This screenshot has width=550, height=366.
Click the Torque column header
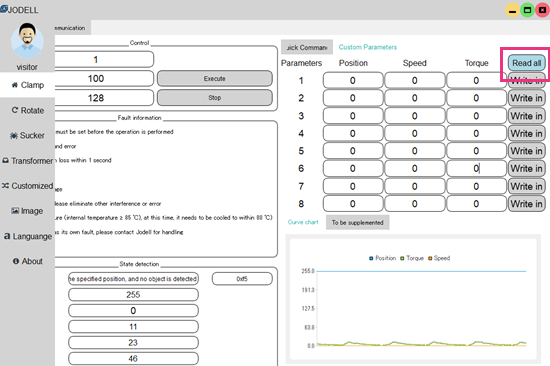click(x=476, y=63)
